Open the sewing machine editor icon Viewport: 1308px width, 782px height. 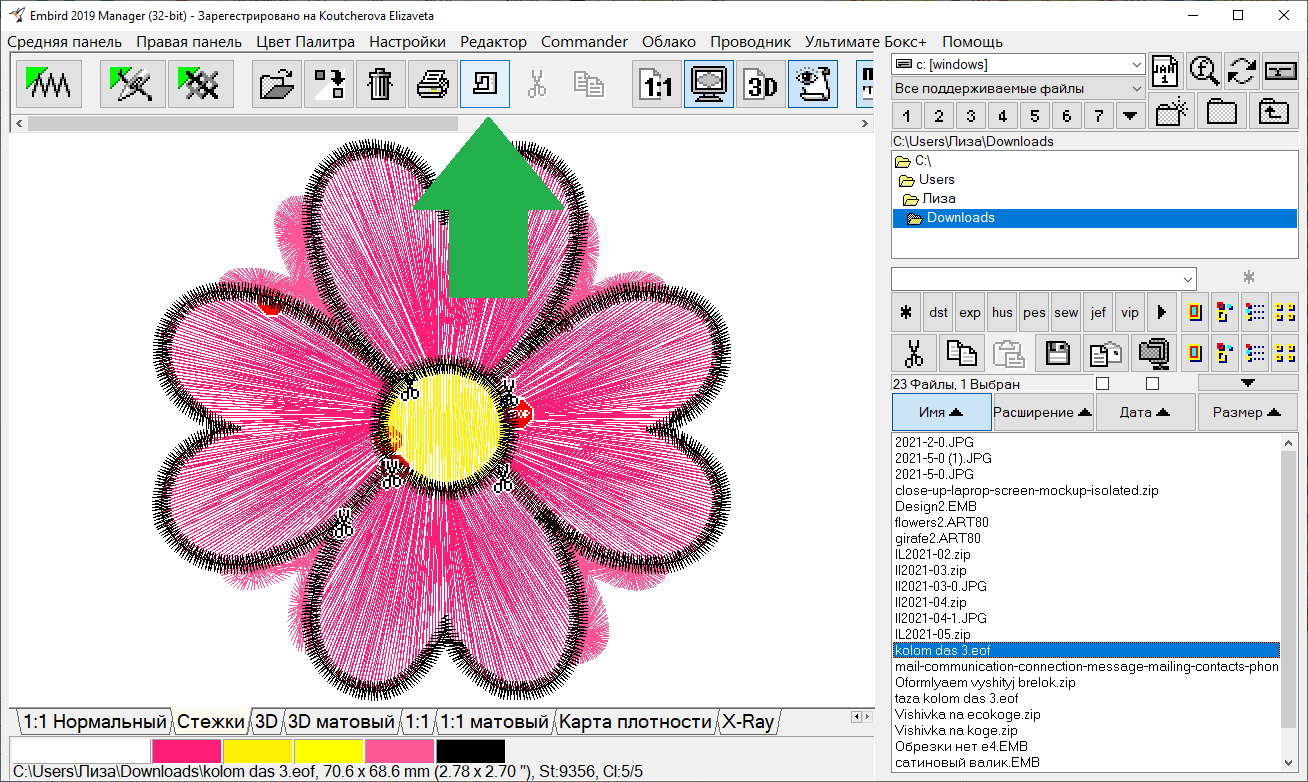click(485, 85)
